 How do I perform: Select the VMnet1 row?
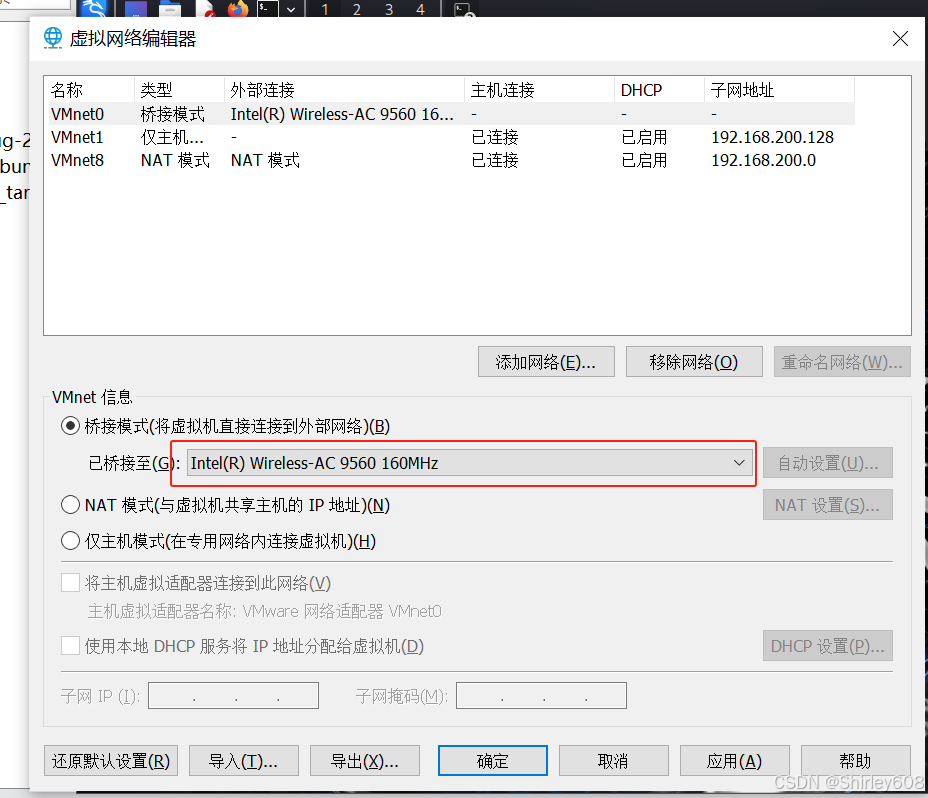click(452, 137)
